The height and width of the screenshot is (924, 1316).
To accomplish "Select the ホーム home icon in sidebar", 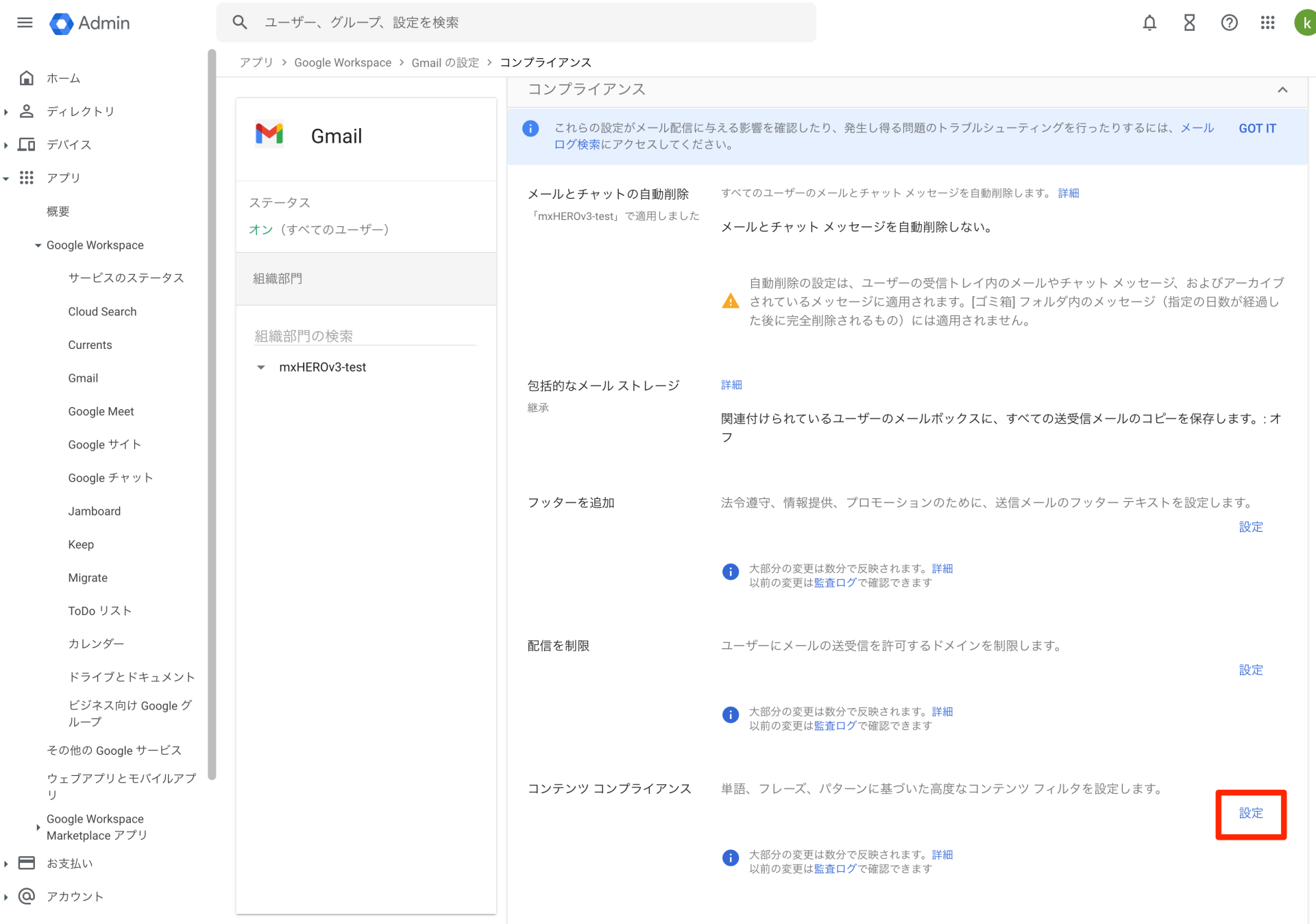I will tap(26, 77).
